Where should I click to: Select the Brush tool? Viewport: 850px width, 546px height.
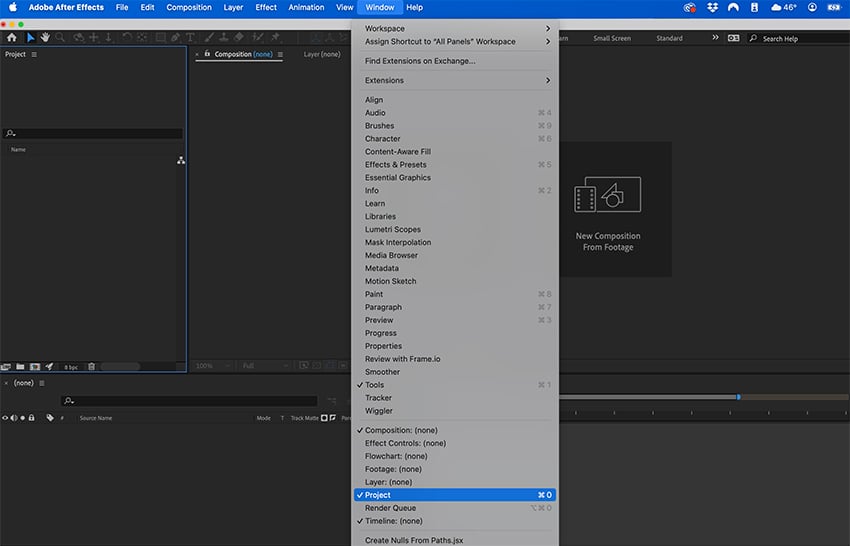[209, 37]
